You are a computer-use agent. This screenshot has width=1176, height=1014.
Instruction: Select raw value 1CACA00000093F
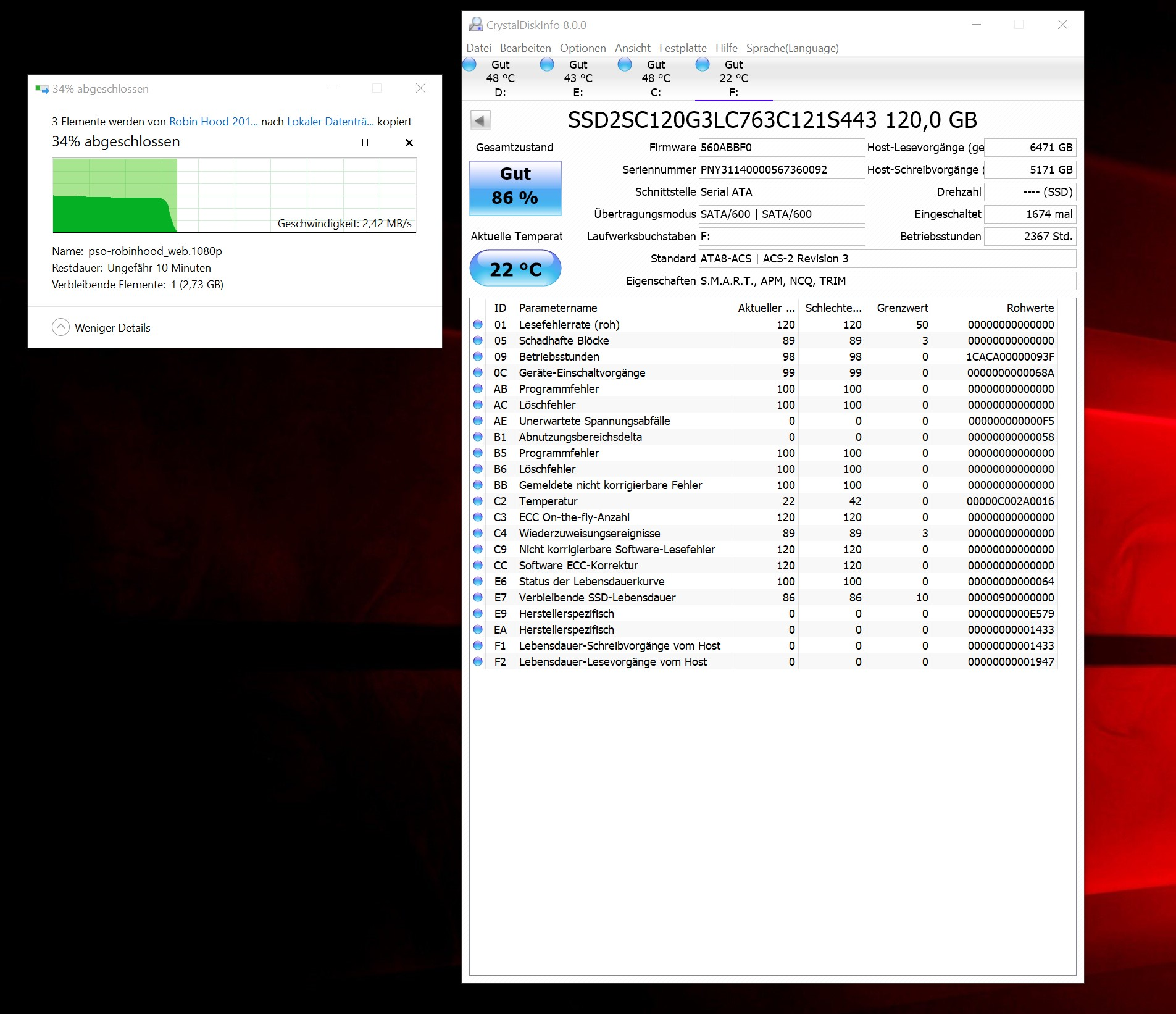click(x=1011, y=357)
